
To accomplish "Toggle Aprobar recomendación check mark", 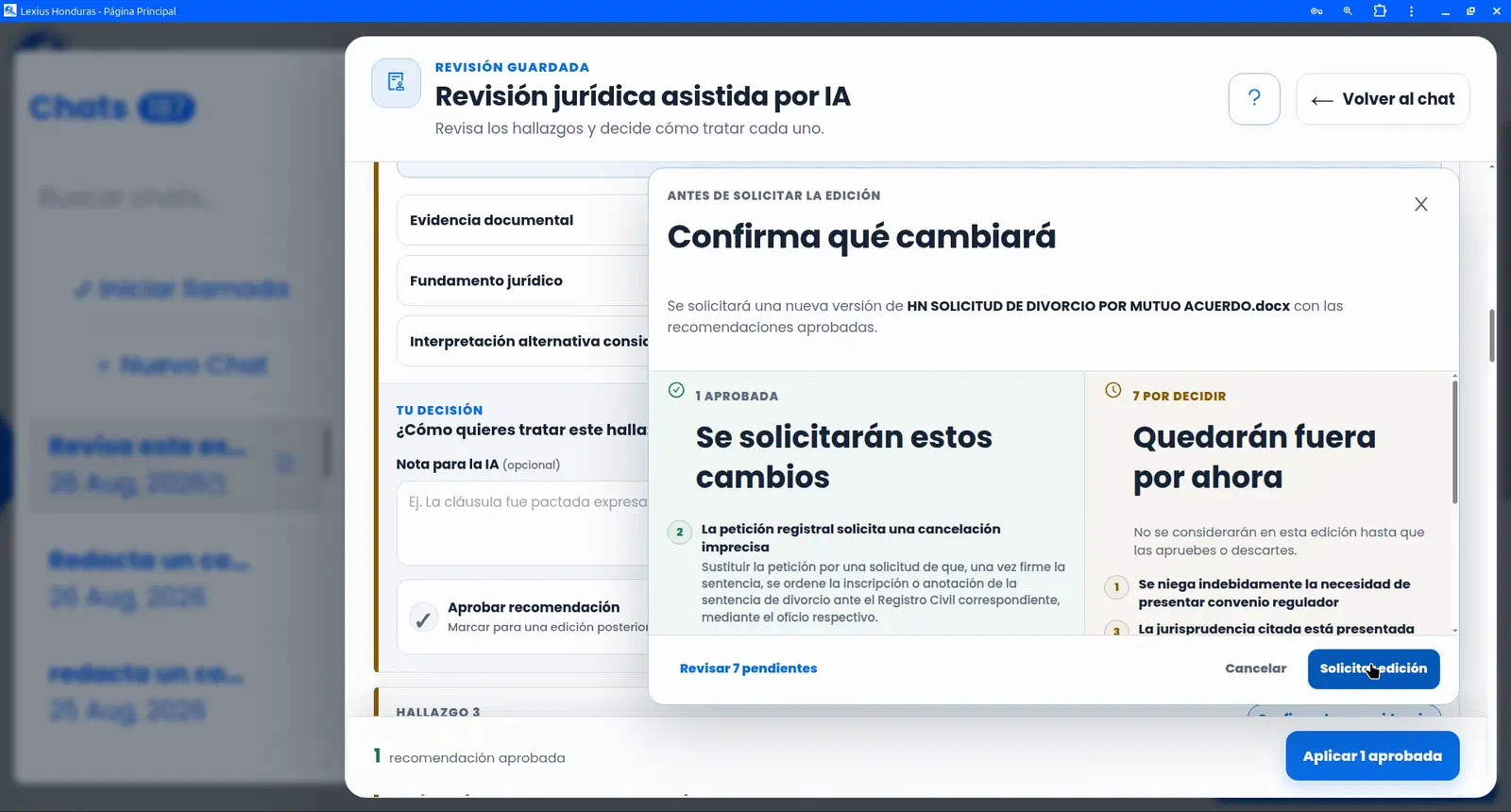I will 423,618.
